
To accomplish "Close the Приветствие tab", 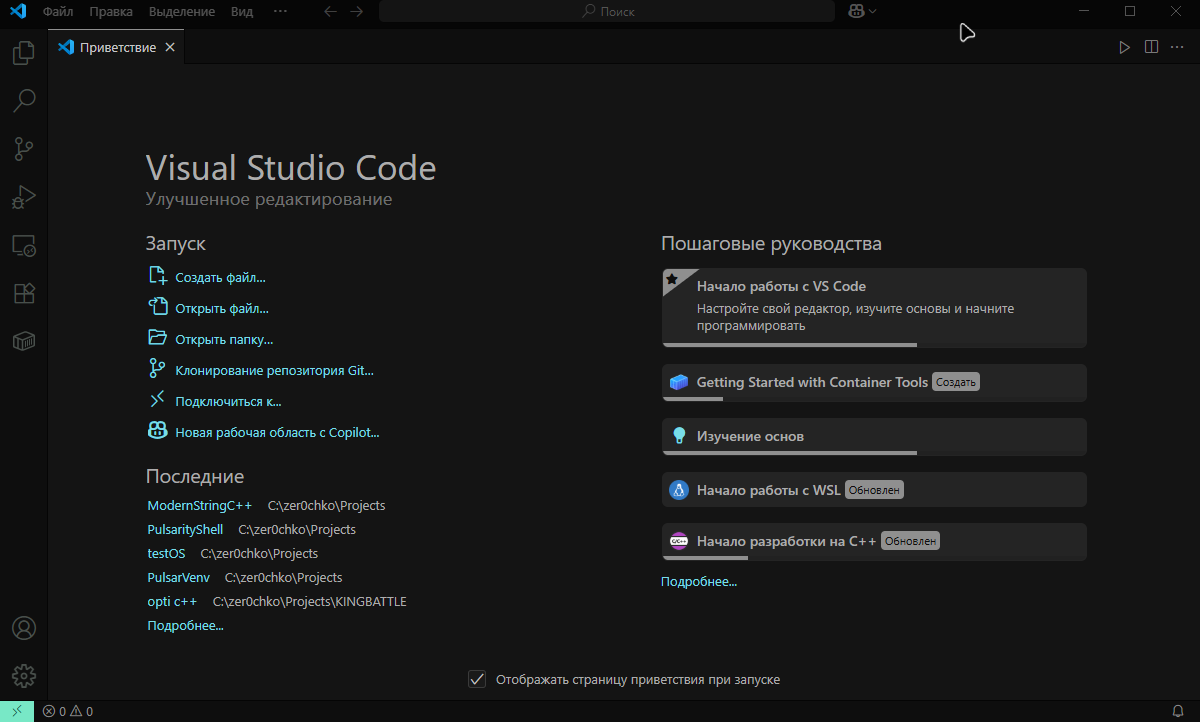I will (x=170, y=47).
